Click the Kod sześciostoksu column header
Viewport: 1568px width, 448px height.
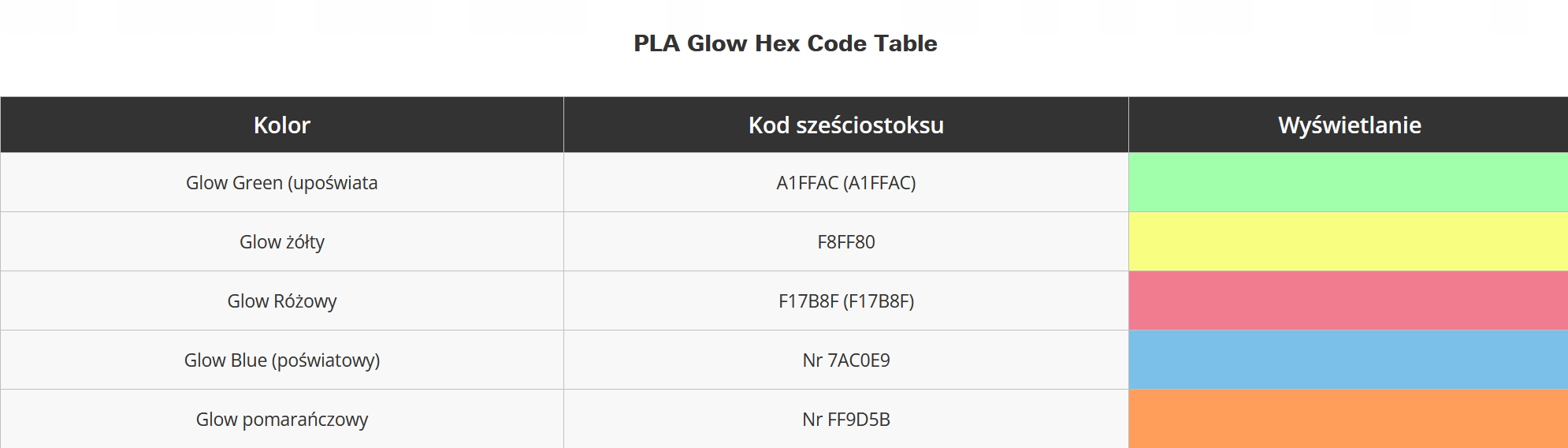pos(845,125)
